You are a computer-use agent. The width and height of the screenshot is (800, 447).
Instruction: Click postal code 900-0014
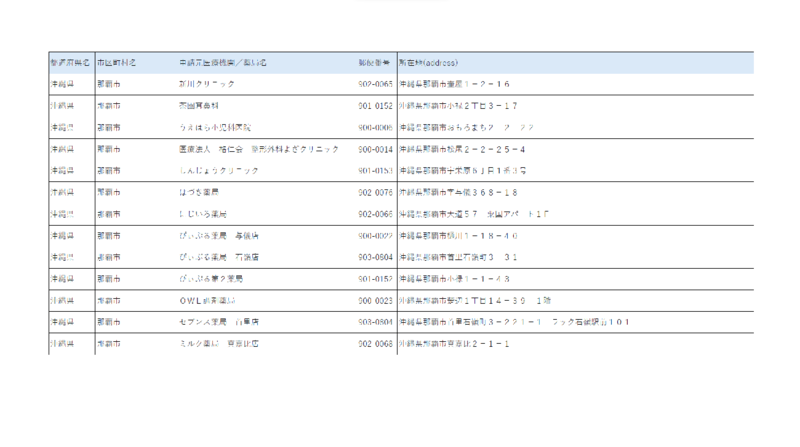(375, 149)
